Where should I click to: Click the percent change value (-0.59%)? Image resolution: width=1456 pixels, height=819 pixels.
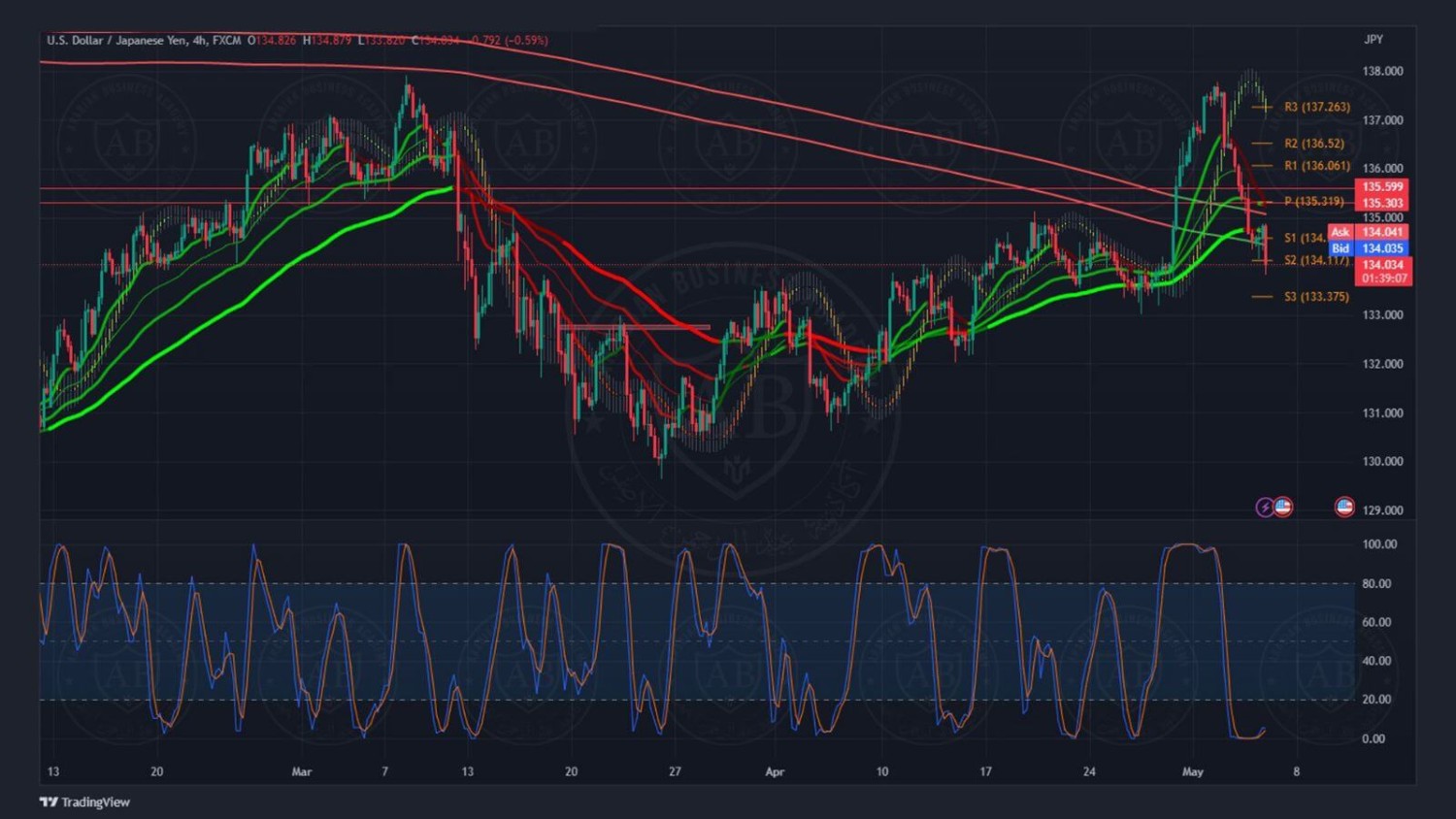point(526,41)
